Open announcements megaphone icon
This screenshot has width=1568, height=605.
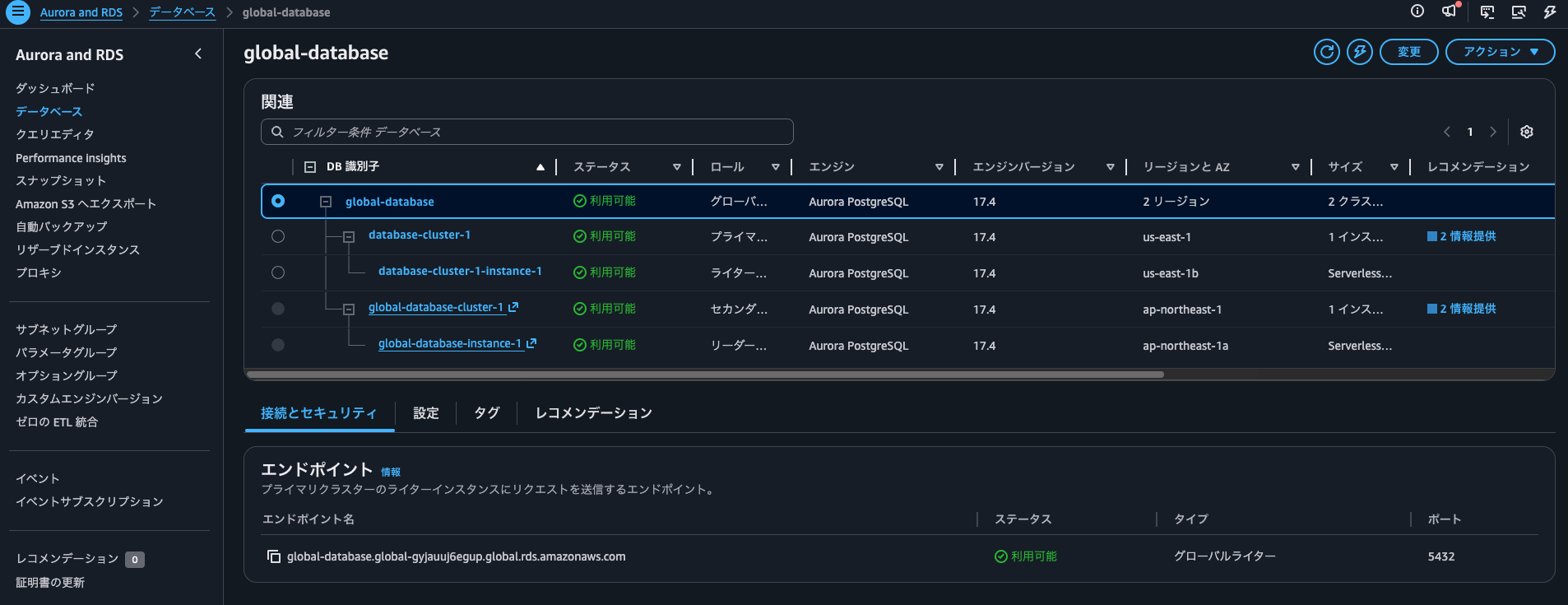coord(1450,12)
